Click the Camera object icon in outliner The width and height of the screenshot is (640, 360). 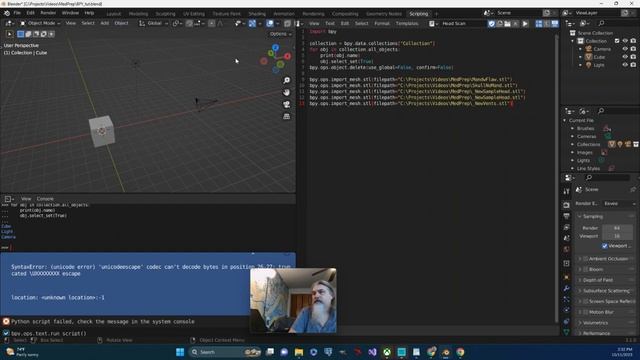click(x=589, y=49)
